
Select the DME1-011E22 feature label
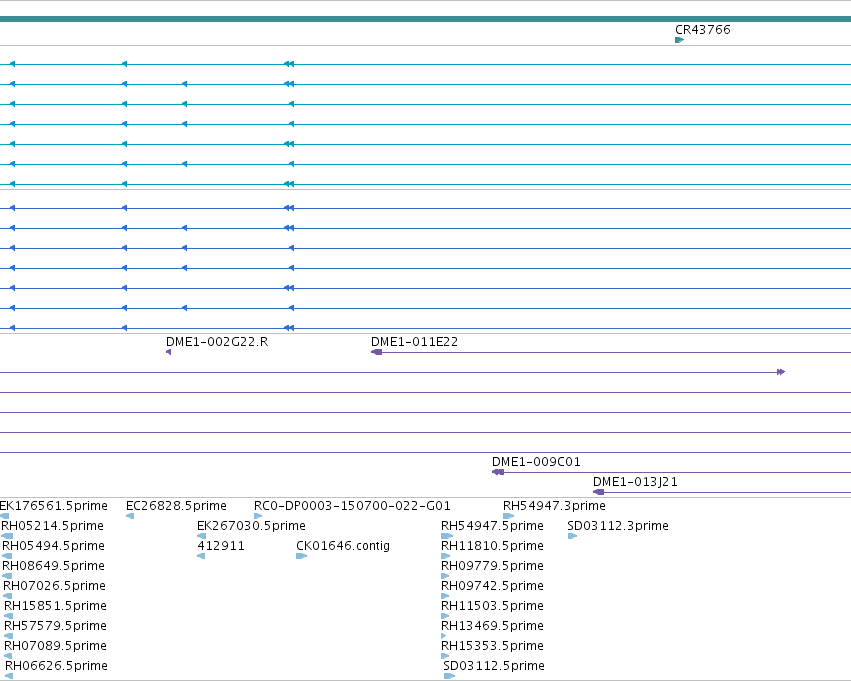point(415,342)
